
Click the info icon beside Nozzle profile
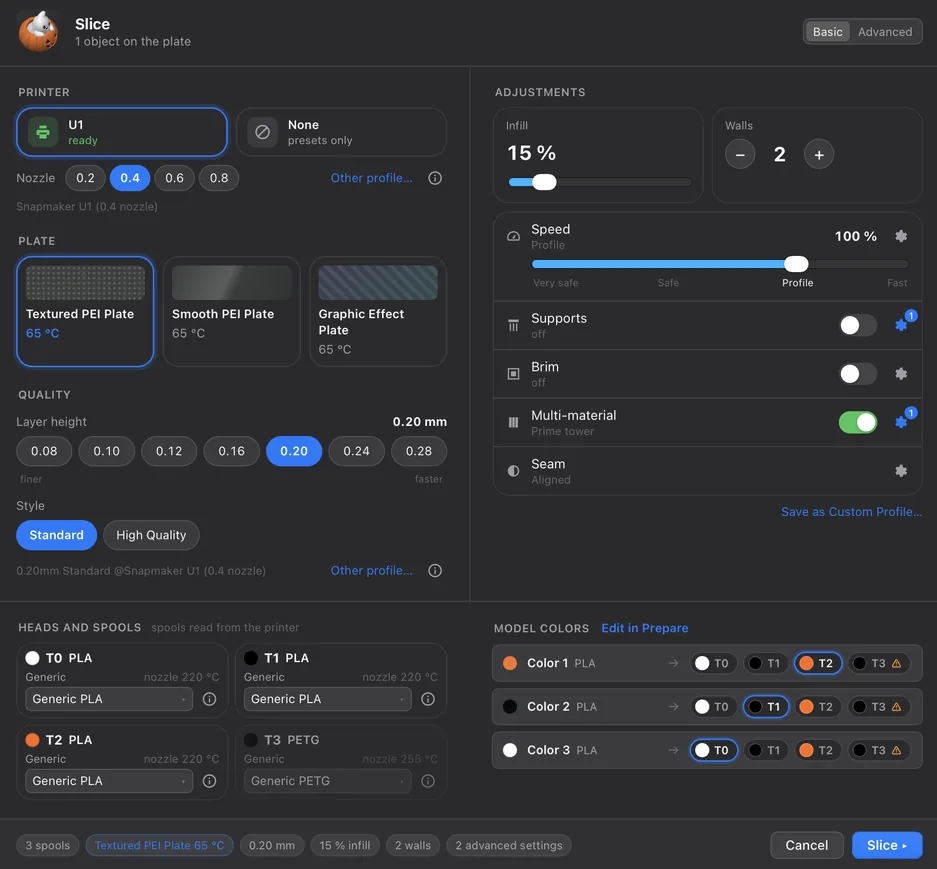pos(435,178)
